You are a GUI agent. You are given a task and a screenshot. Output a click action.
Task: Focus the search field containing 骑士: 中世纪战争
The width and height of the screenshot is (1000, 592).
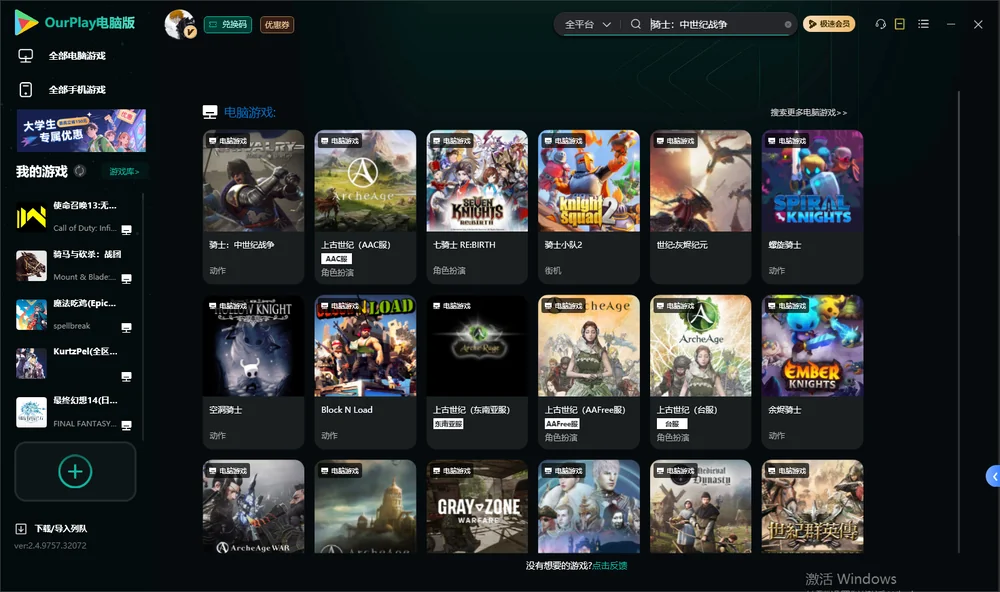tap(714, 24)
